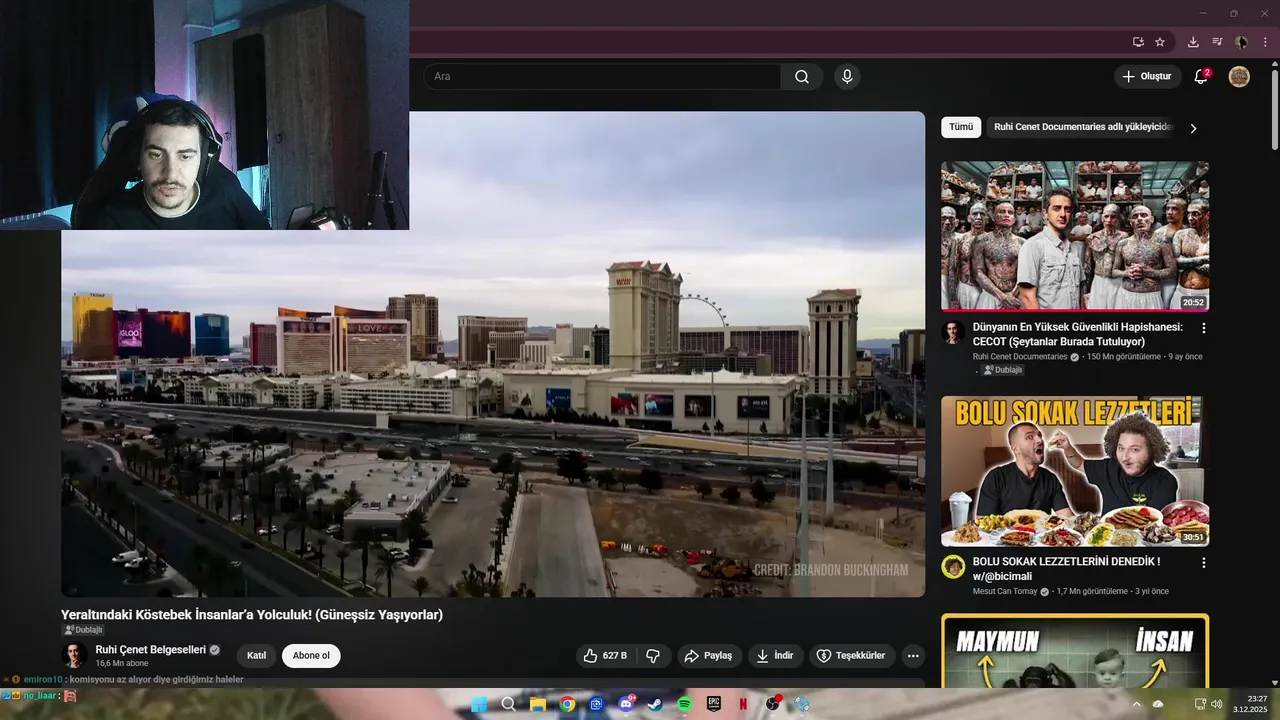Screen dimensions: 1280x720
Task: Open the MAYMUN İNSAN video thumbnail
Action: pos(1075,650)
